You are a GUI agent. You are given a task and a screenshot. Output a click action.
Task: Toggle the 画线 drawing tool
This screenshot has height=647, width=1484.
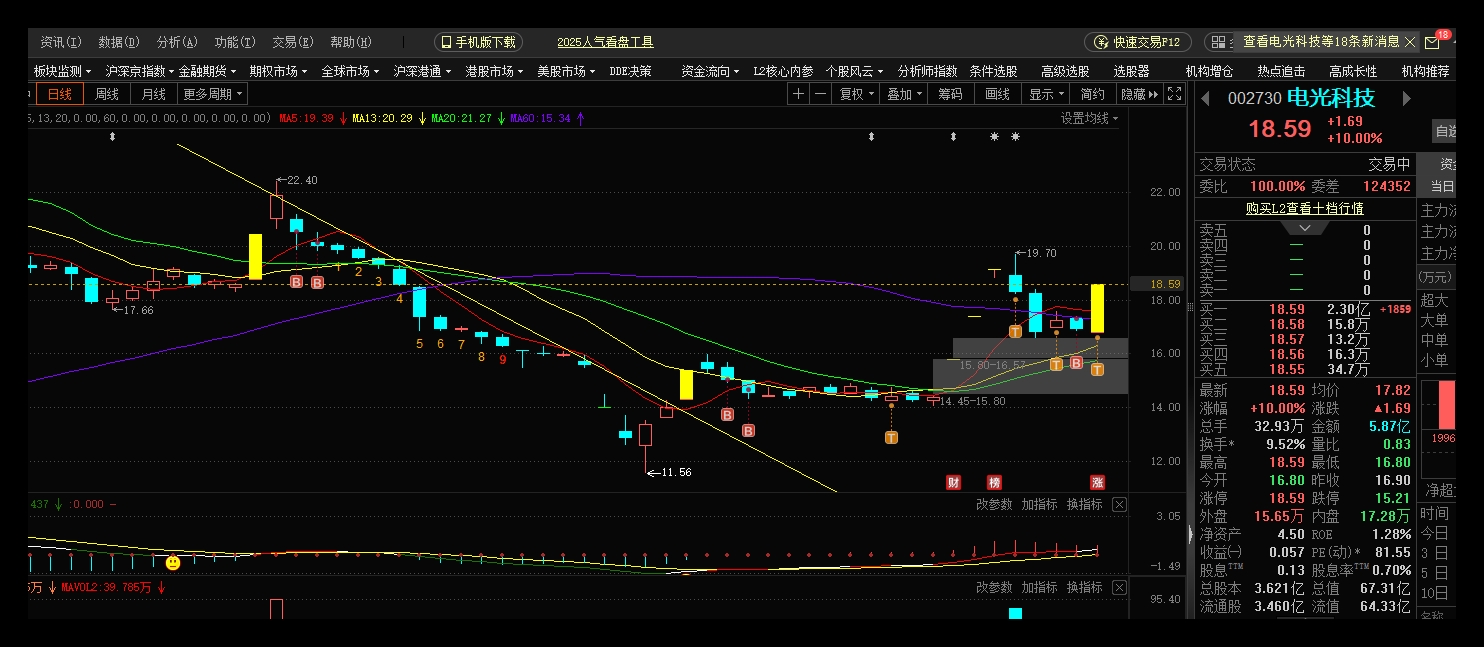(997, 94)
